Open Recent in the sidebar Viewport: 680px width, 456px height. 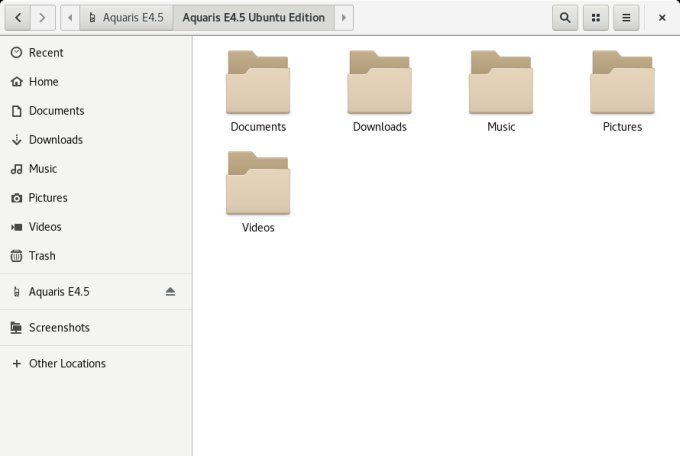point(96,52)
